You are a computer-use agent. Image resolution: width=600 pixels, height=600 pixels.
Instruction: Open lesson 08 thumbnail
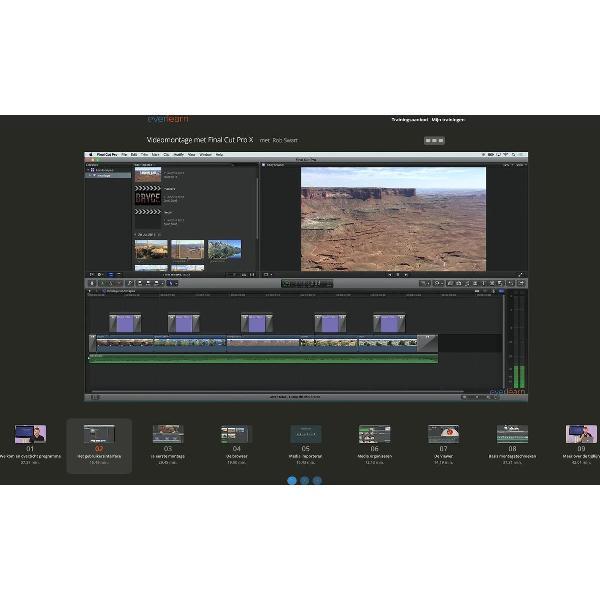tap(512, 434)
